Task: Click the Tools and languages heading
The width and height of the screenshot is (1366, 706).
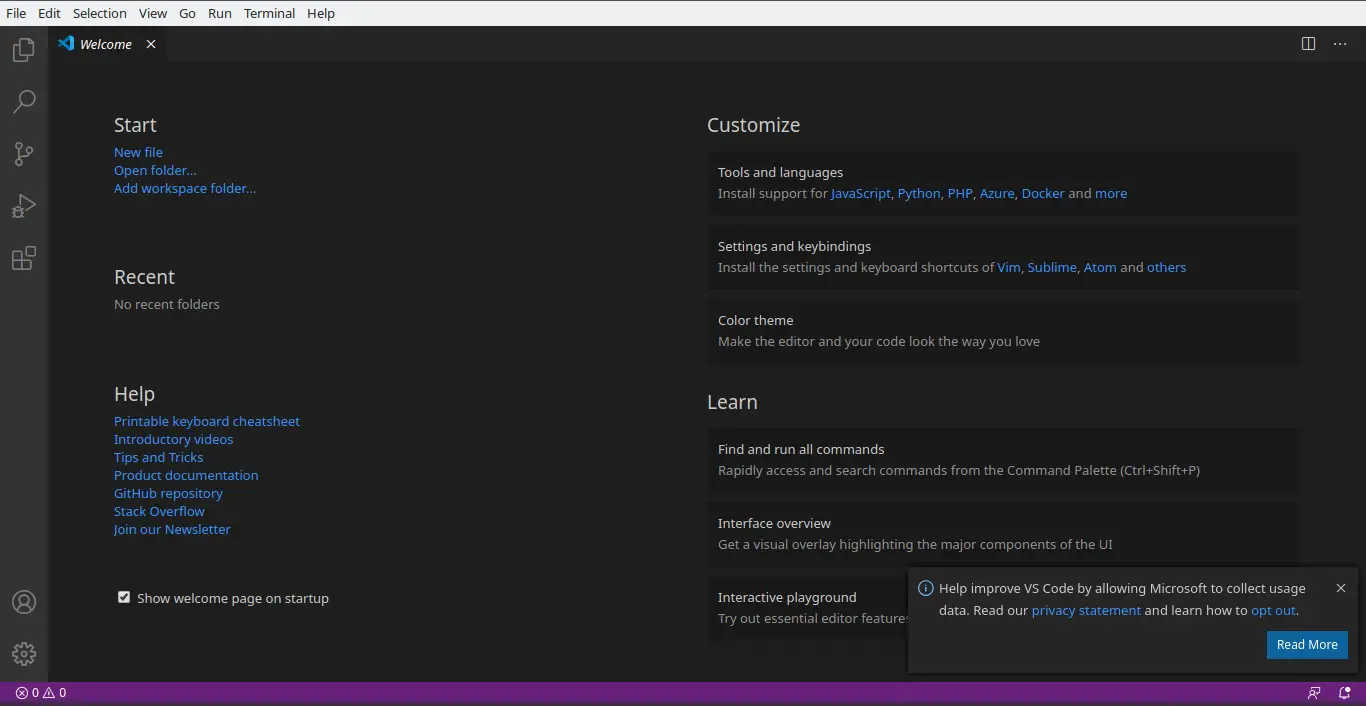Action: [780, 172]
